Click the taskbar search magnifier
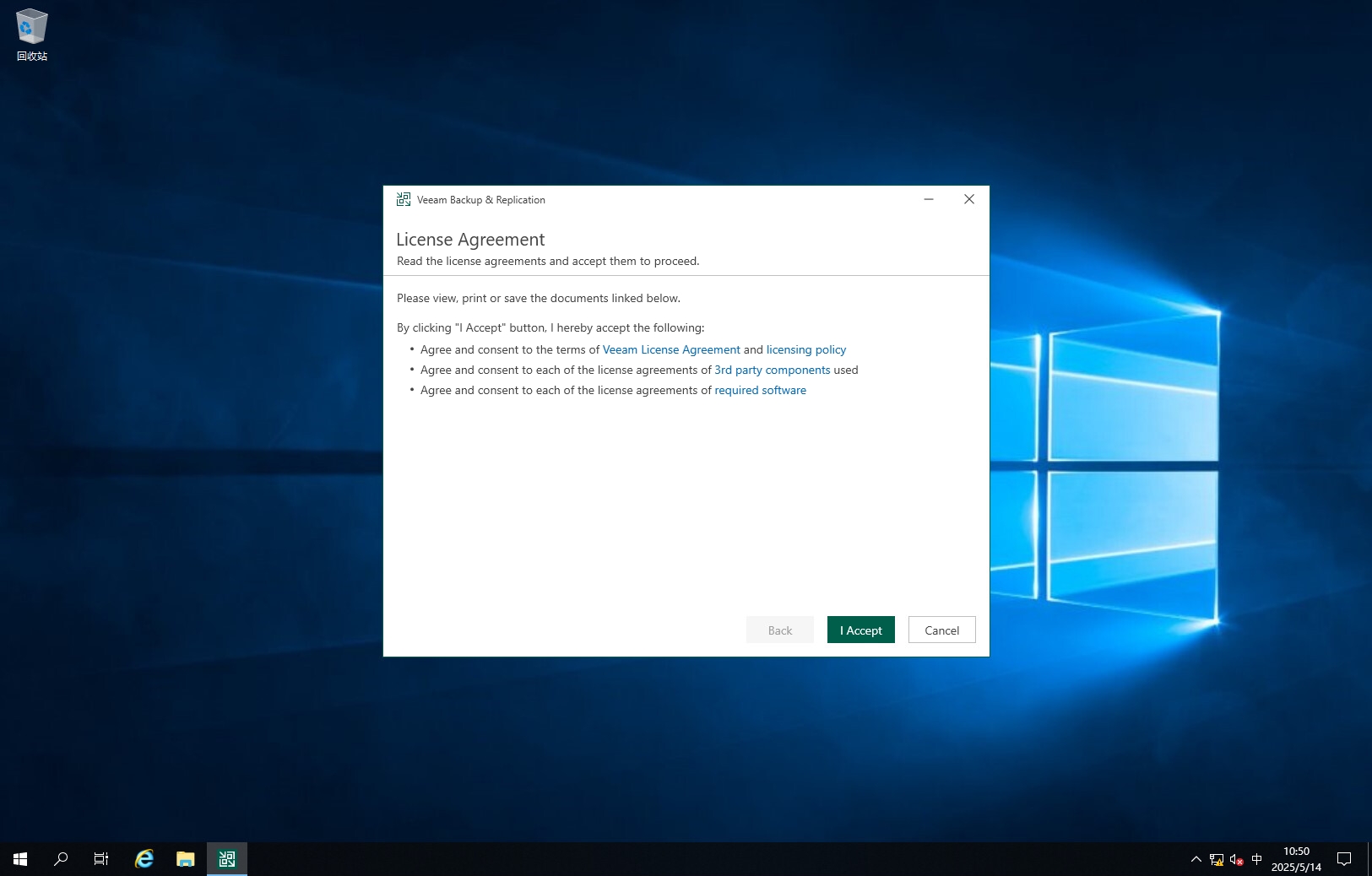The height and width of the screenshot is (876, 1372). pyautogui.click(x=61, y=859)
